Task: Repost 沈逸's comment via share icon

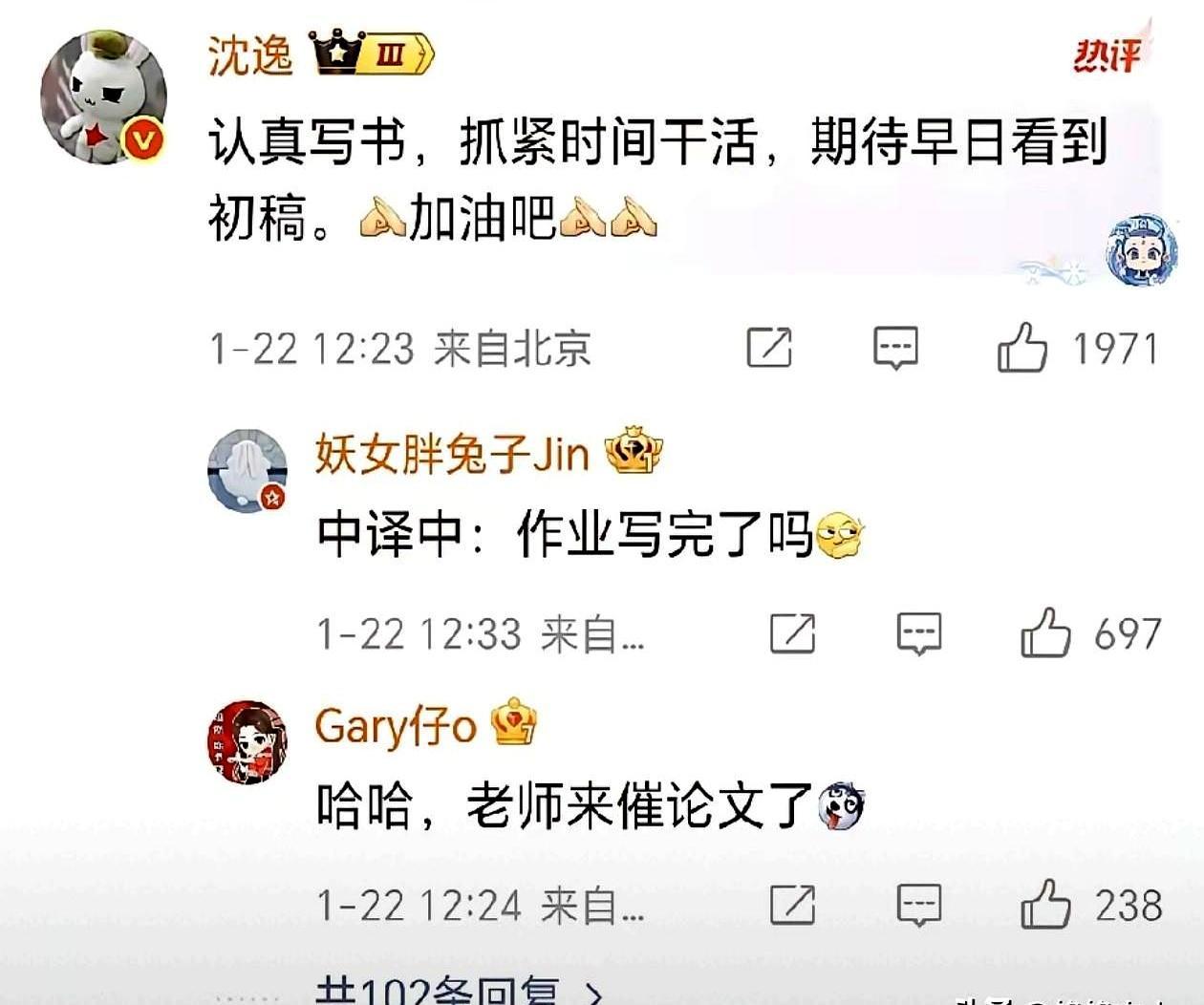Action: [769, 348]
